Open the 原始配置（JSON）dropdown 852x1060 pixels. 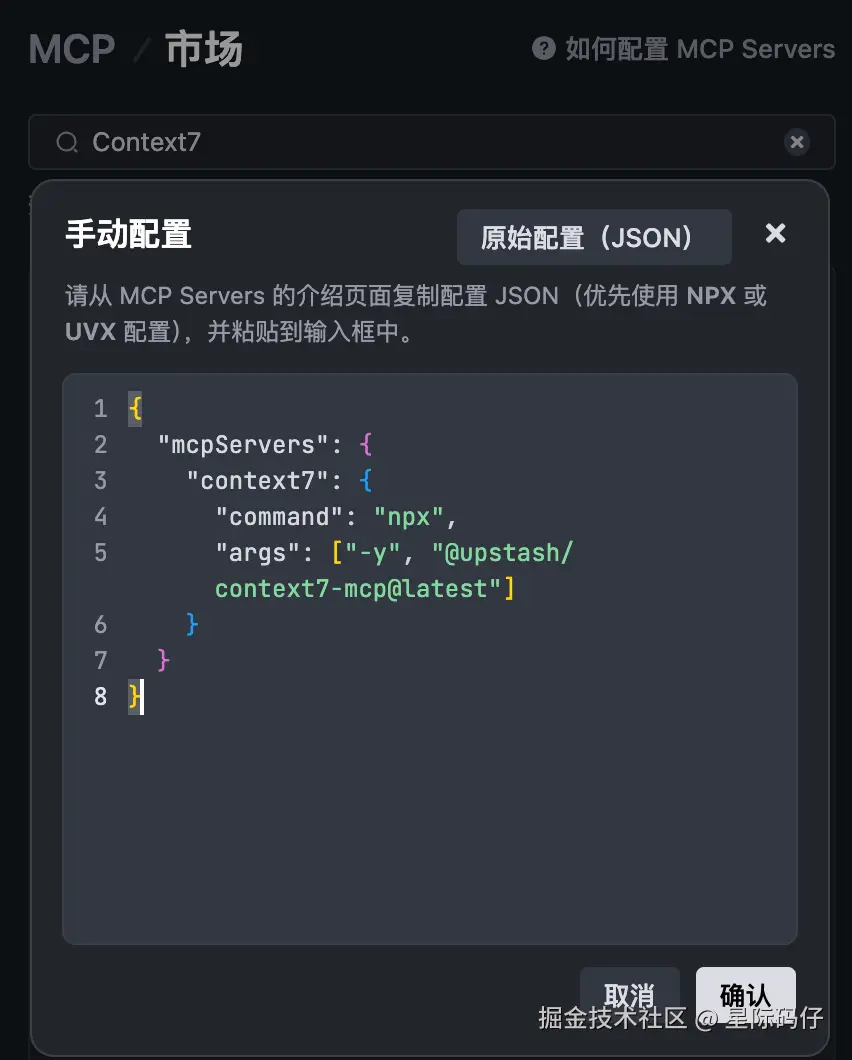click(594, 237)
